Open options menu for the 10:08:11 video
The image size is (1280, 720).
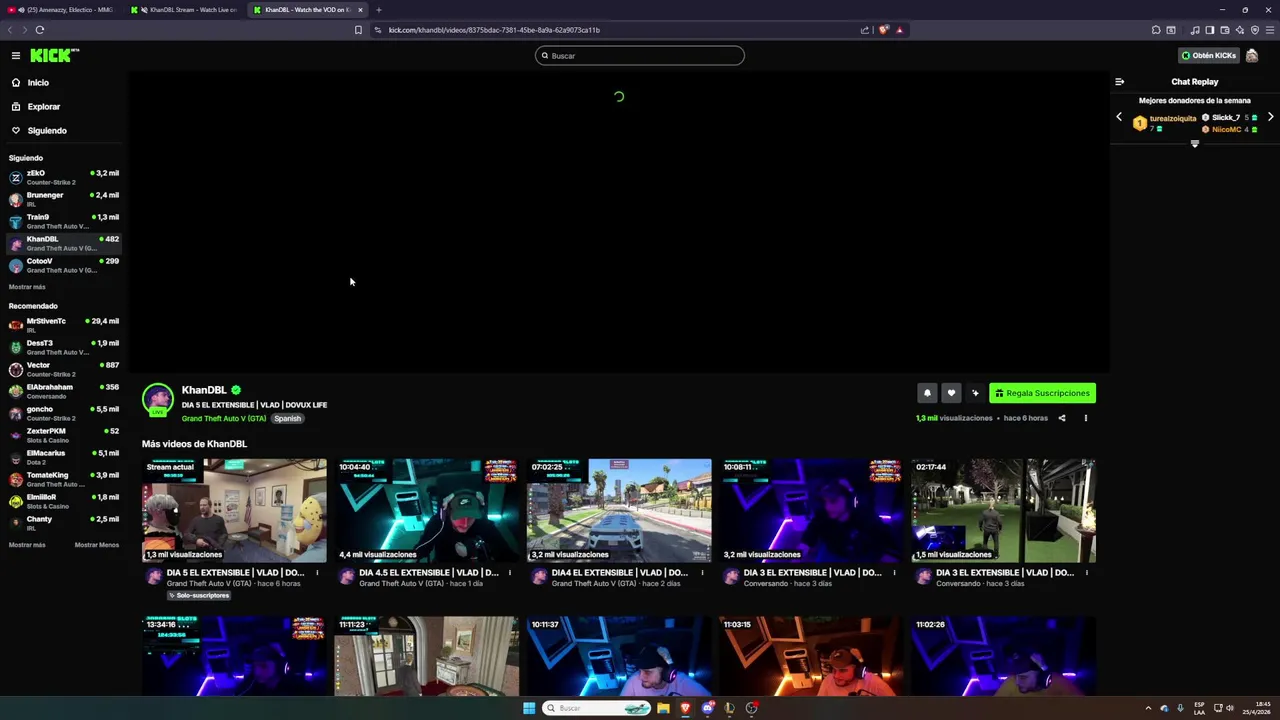[894, 573]
